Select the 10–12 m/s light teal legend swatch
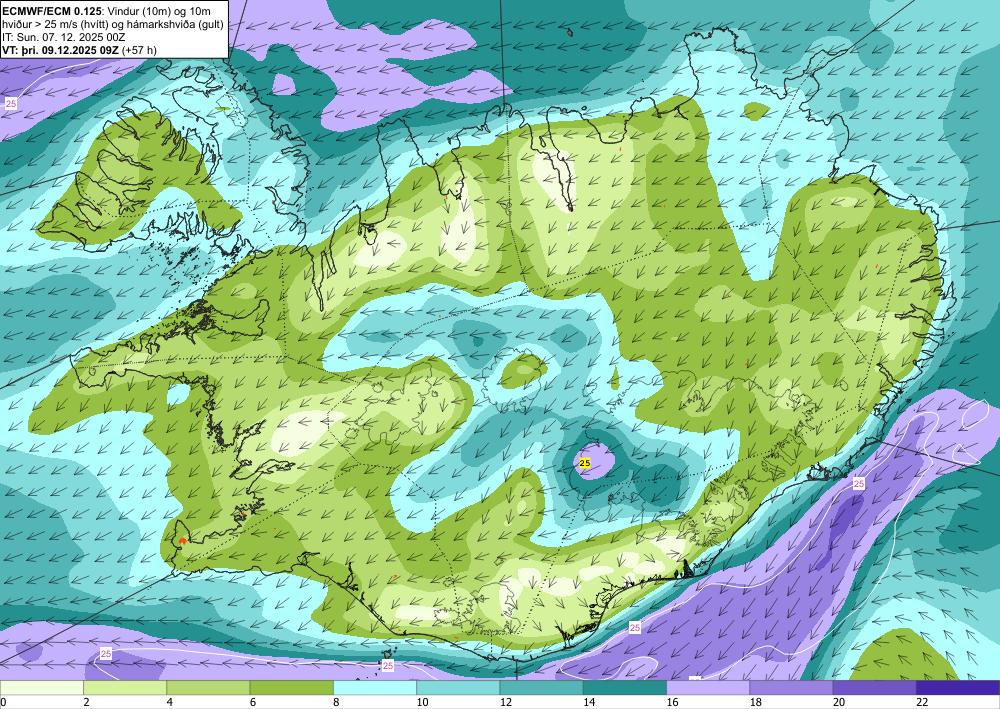Screen dimensions: 1000x709 458,687
